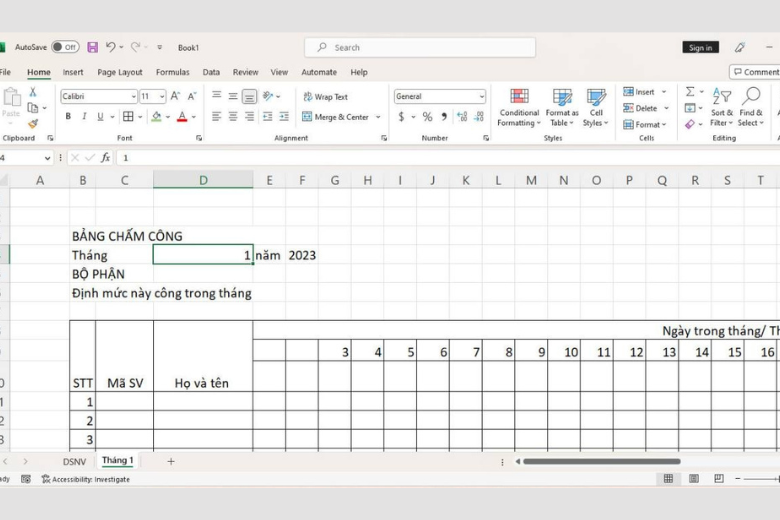
Task: Click Find & Select in Editing group
Action: [x=750, y=107]
